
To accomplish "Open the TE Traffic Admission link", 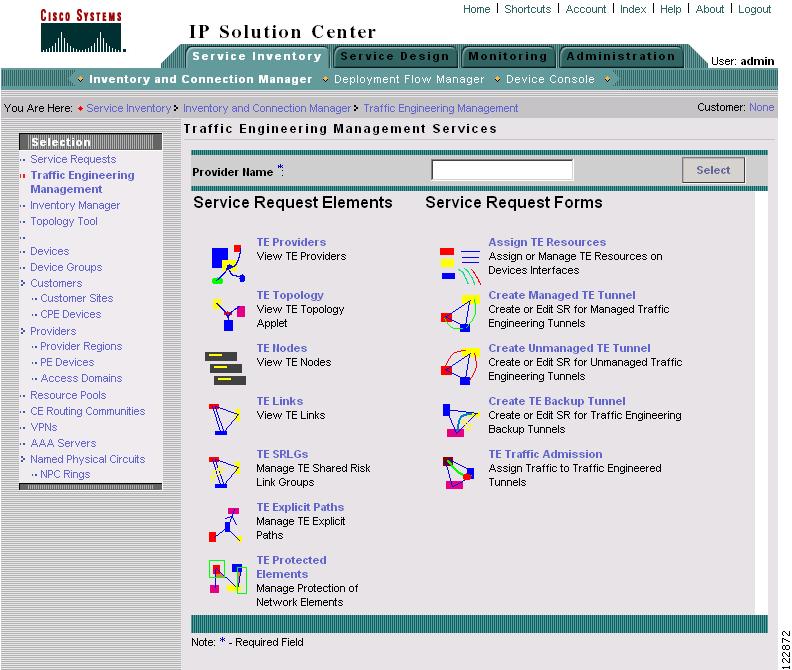I will click(x=545, y=454).
